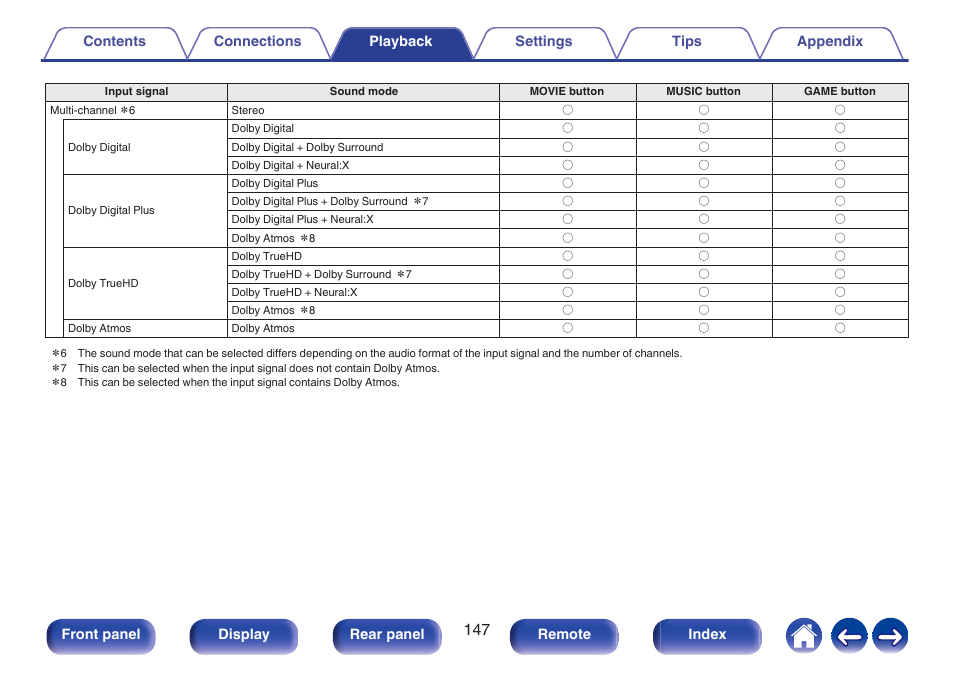
Task: Open the Display section button
Action: coord(244,635)
